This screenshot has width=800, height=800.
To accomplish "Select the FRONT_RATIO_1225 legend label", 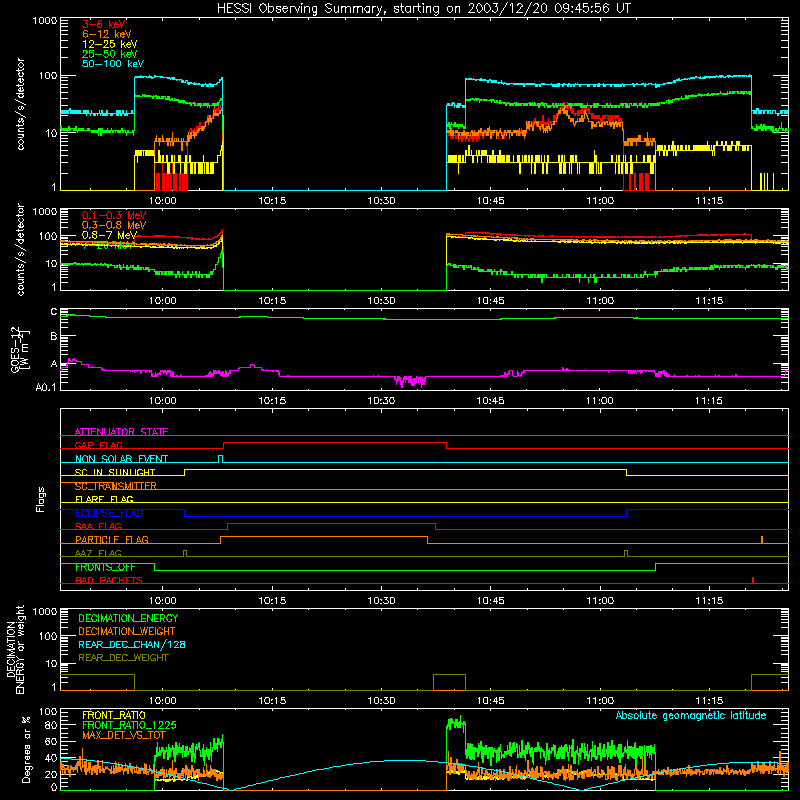I will point(129,725).
